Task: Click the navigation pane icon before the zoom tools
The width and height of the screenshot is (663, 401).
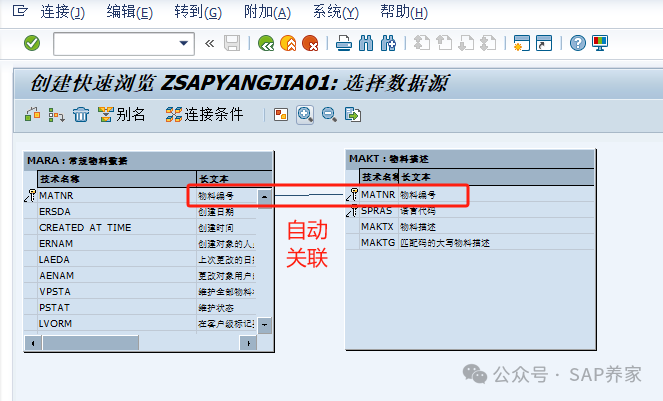Action: coord(281,115)
